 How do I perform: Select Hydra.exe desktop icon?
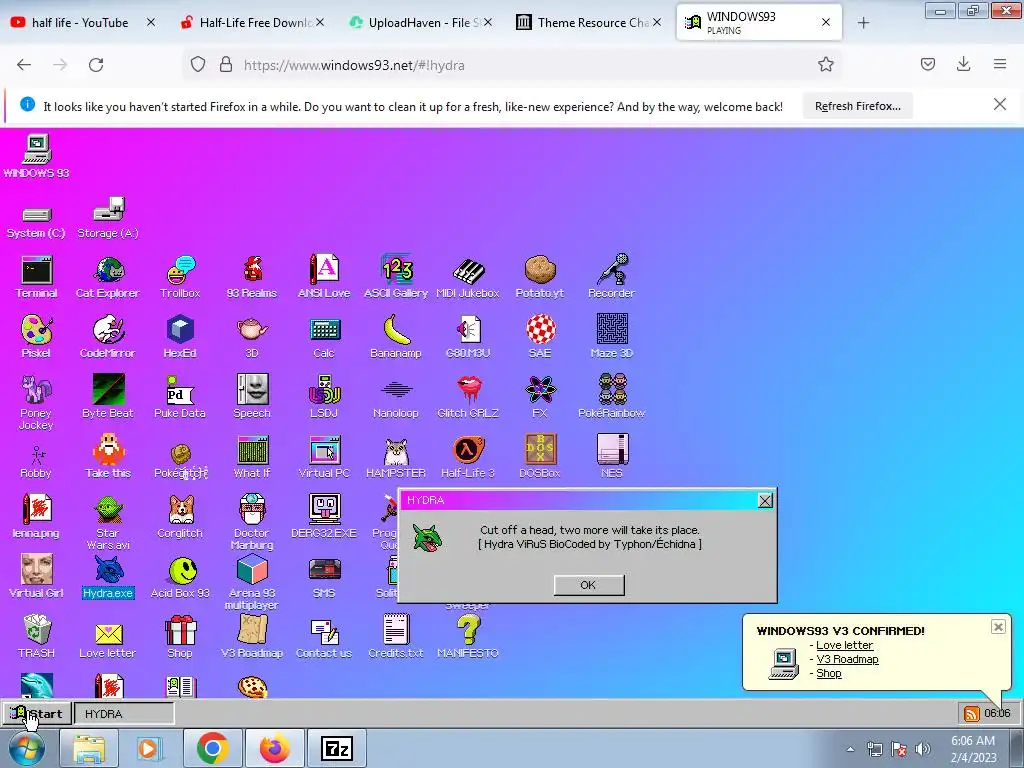108,577
